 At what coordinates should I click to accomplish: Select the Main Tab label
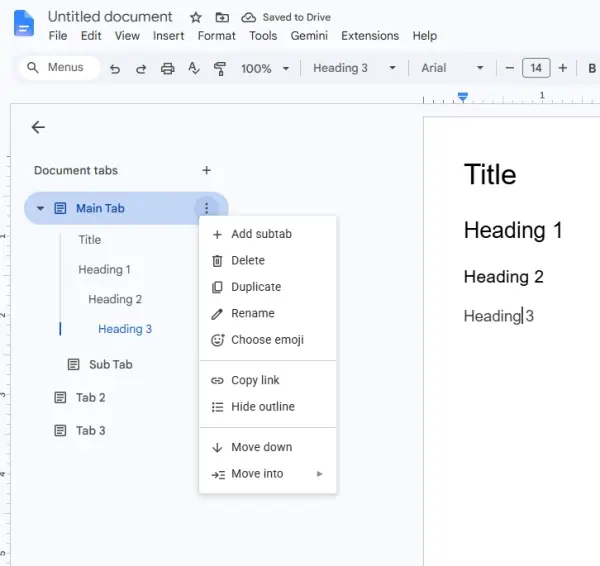[x=100, y=208]
